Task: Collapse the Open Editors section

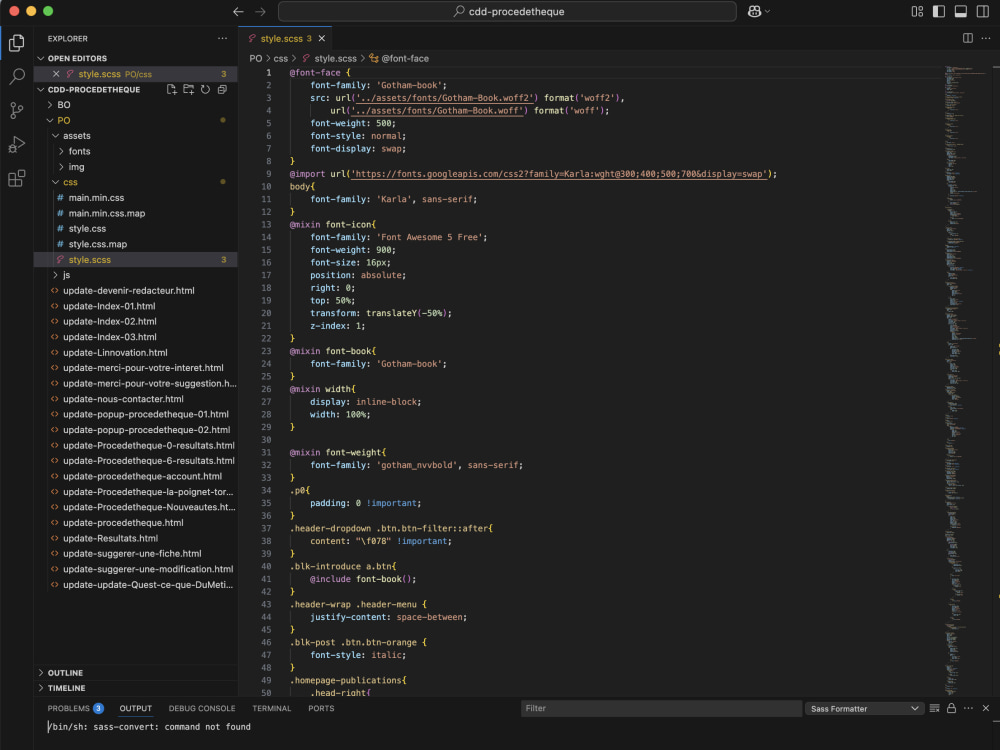Action: point(41,58)
